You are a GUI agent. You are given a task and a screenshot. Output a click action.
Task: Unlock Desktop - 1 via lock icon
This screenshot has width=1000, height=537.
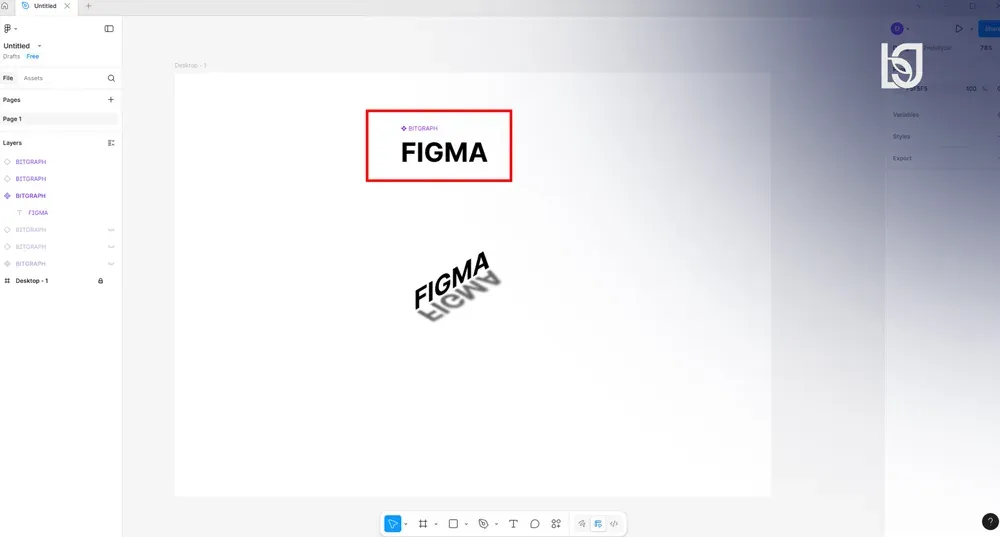point(100,281)
